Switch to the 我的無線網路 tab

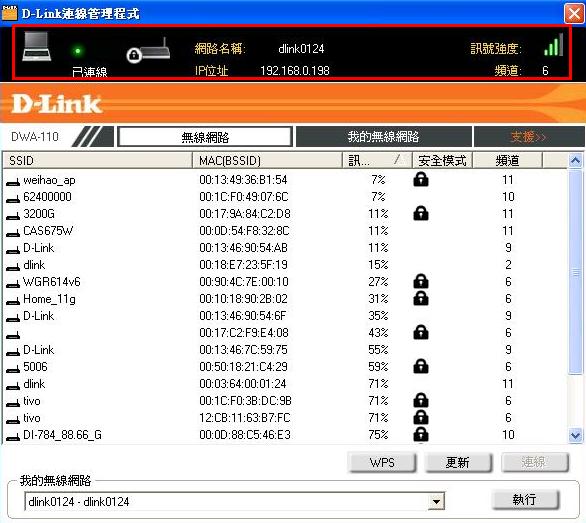tap(383, 137)
